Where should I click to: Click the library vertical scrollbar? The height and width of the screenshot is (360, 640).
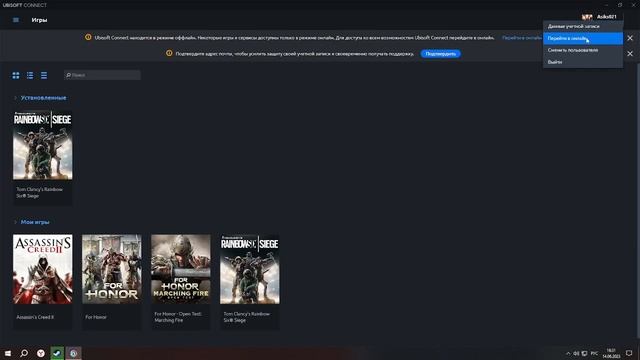click(x=638, y=200)
